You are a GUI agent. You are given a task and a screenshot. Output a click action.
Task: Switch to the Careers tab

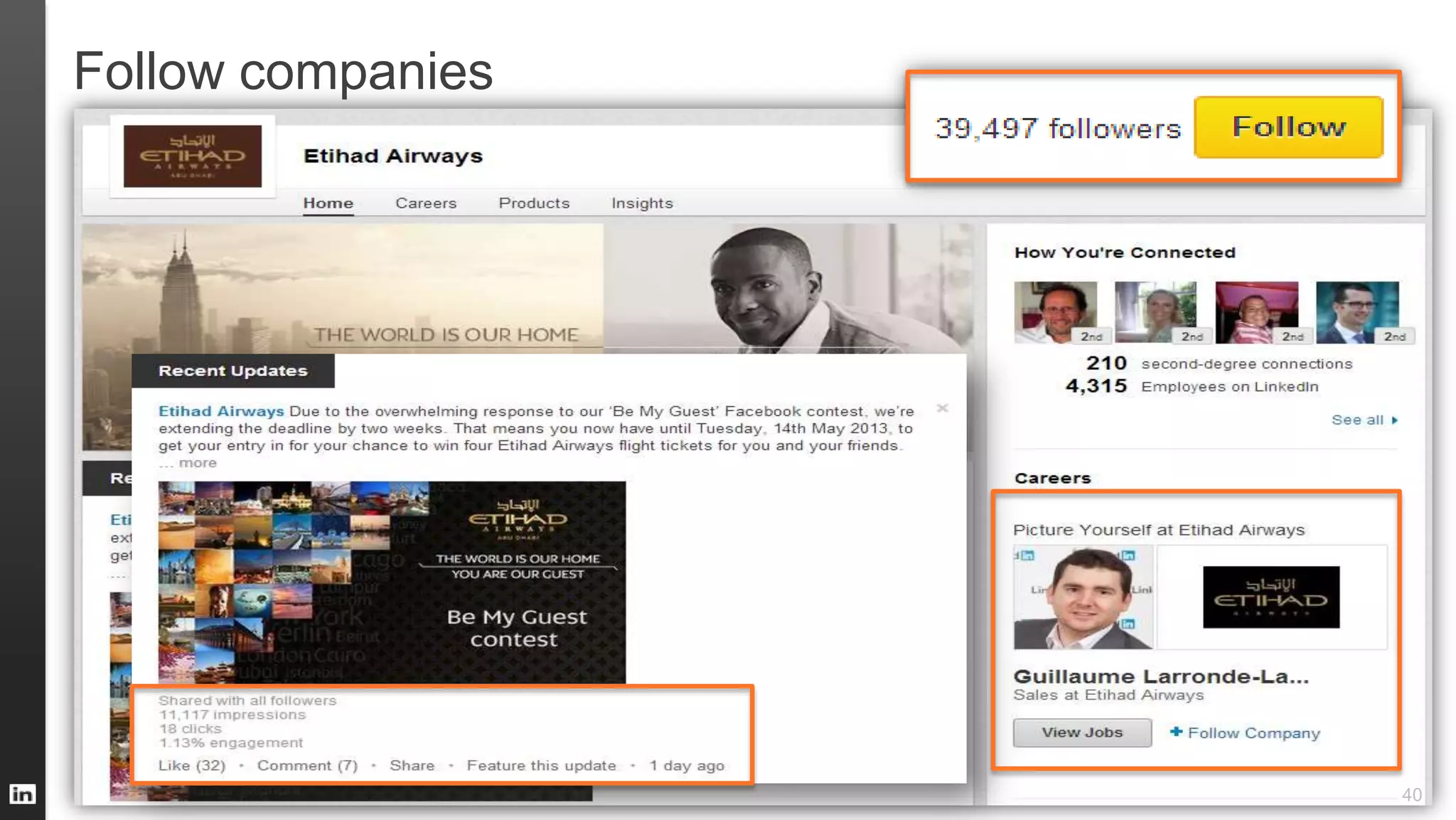pyautogui.click(x=426, y=203)
